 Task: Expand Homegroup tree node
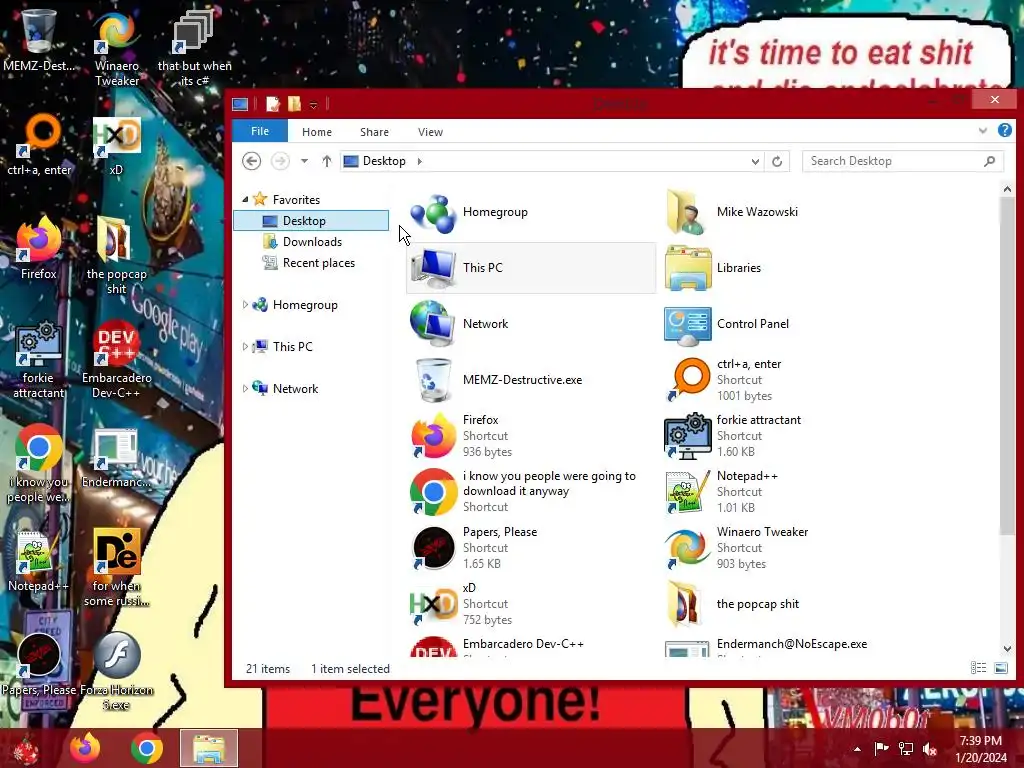245,305
